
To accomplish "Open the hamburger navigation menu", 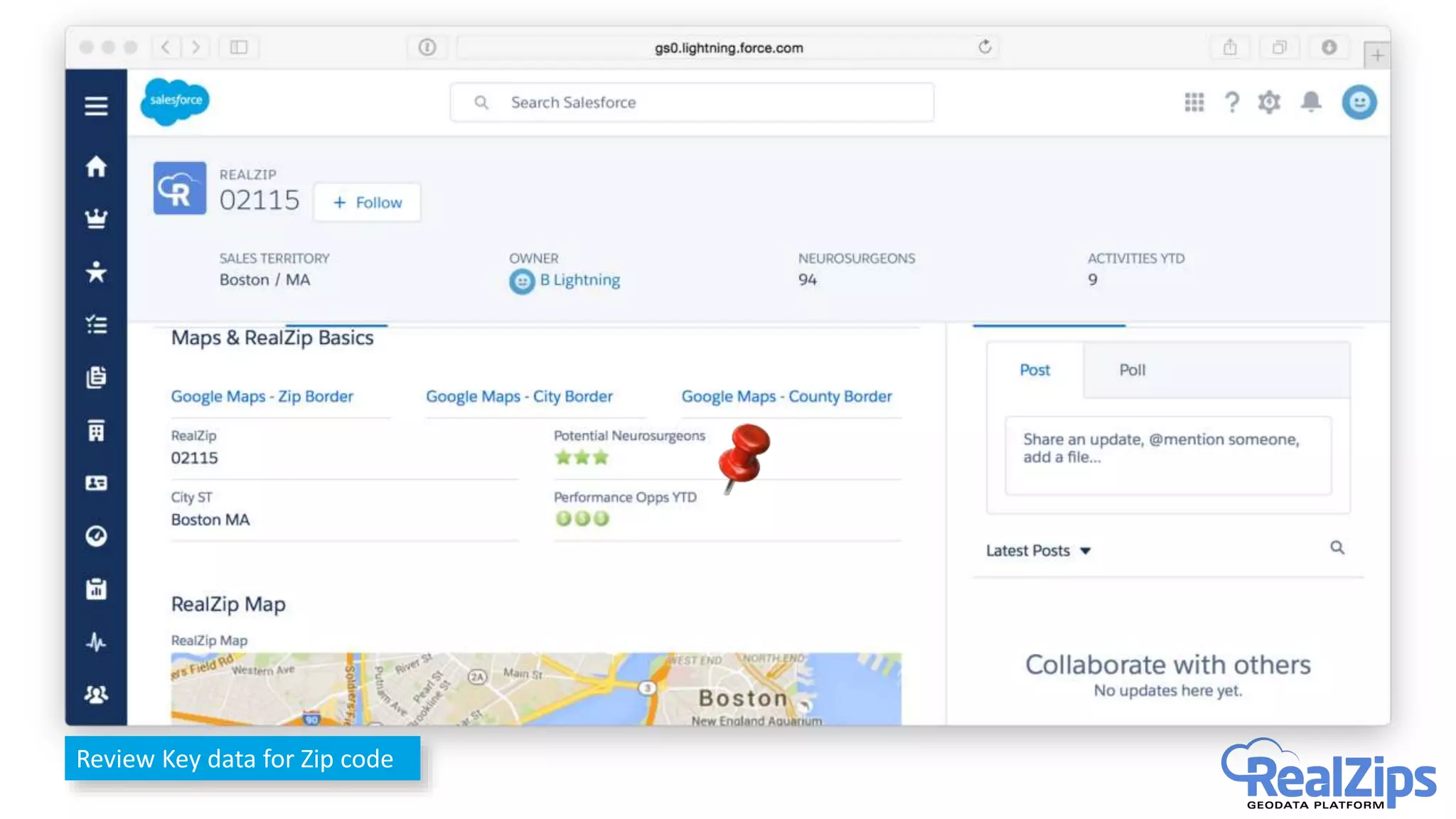I will [96, 105].
